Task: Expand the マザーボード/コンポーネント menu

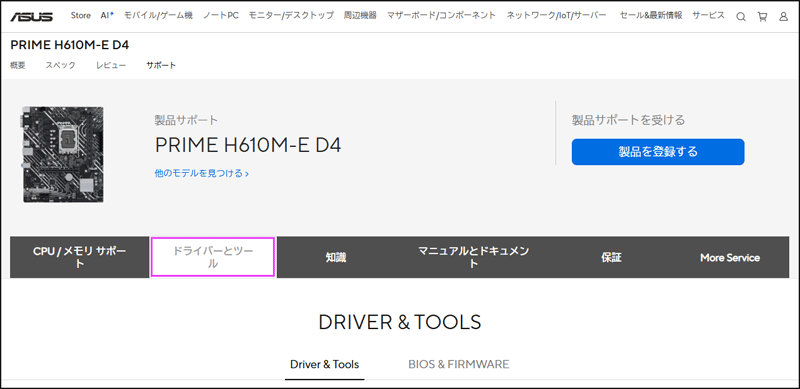Action: [x=441, y=15]
